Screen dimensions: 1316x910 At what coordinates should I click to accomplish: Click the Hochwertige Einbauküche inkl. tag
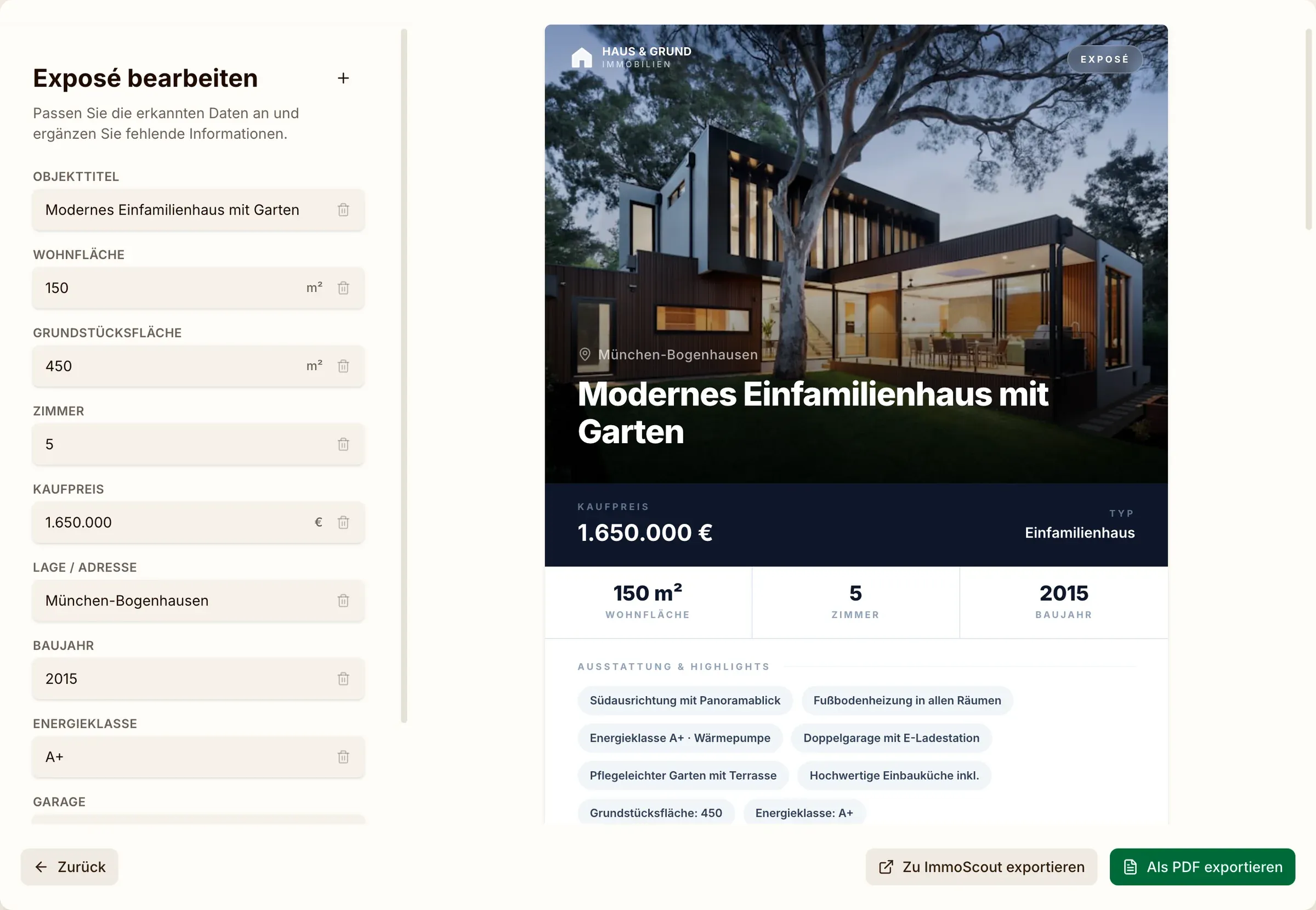(894, 776)
